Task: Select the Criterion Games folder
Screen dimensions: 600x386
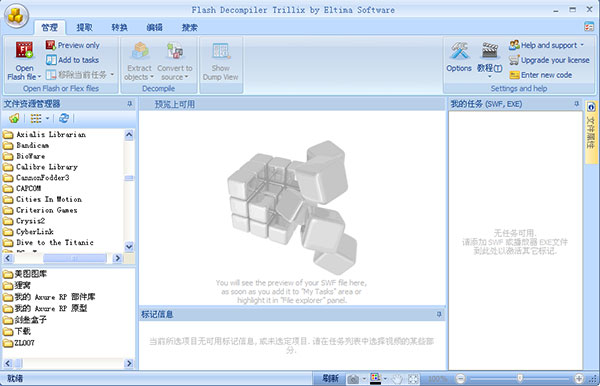Action: pos(40,210)
